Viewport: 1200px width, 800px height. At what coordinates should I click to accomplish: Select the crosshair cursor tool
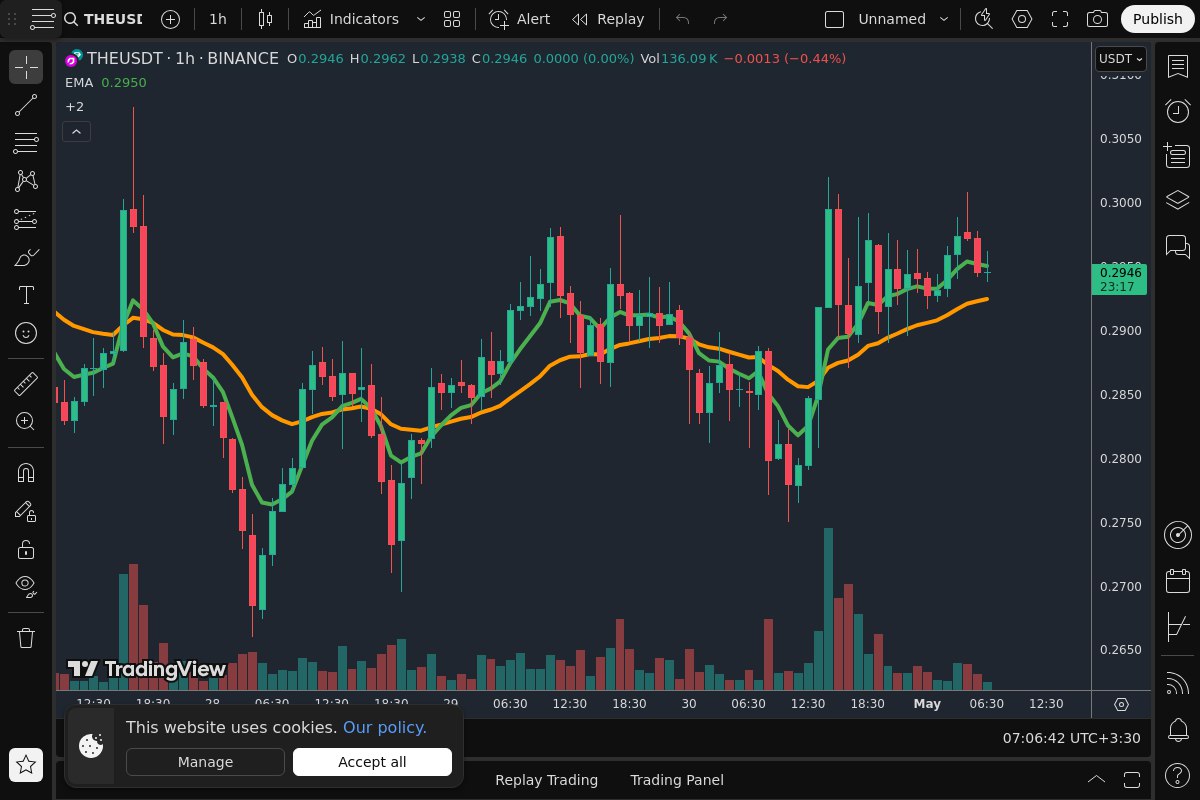pos(26,67)
